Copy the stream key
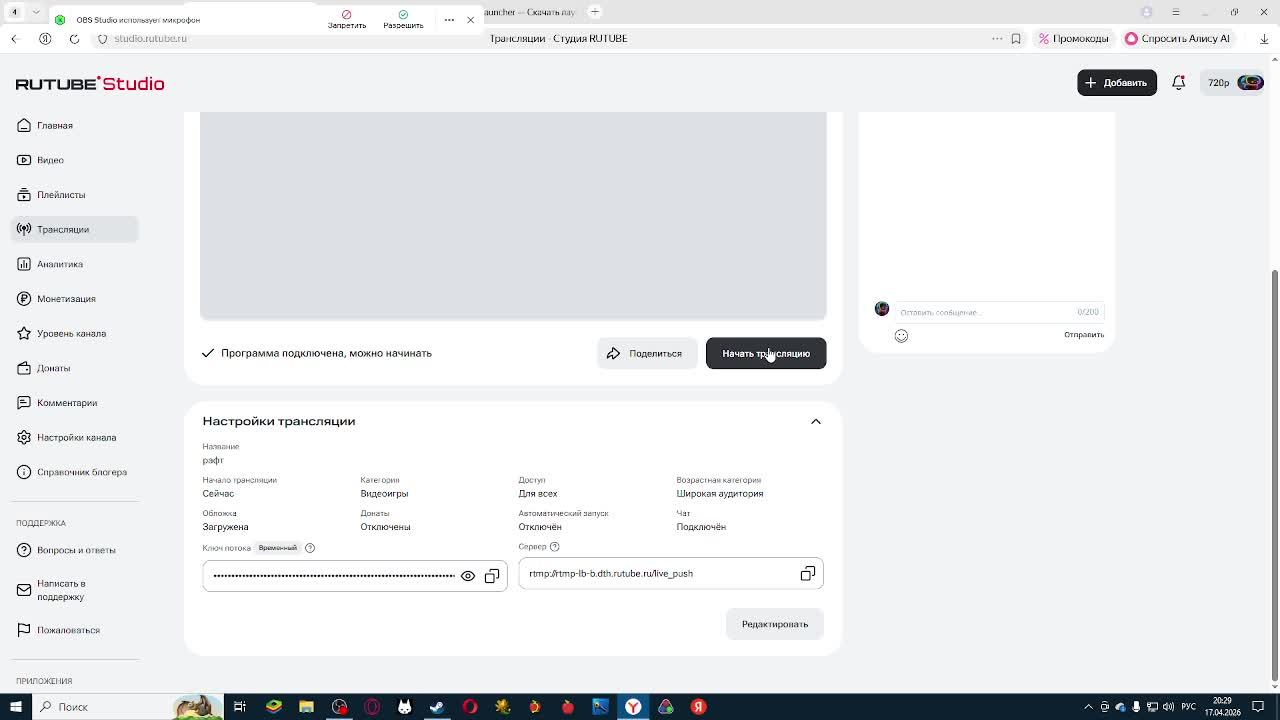The image size is (1280, 720). 492,576
